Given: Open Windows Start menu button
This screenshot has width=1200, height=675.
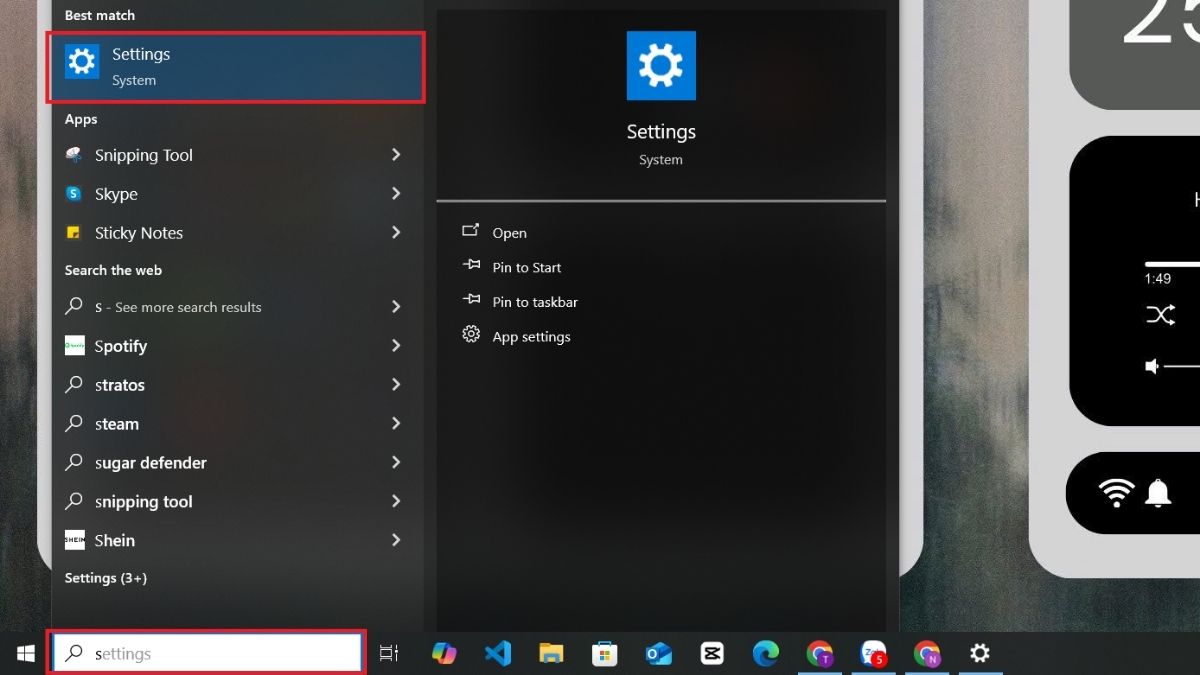Looking at the screenshot, I should tap(25, 654).
